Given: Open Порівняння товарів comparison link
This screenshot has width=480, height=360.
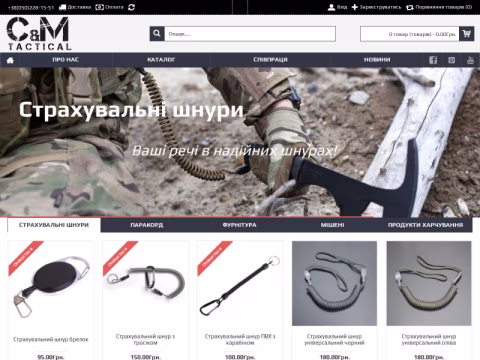Looking at the screenshot, I should click(439, 7).
